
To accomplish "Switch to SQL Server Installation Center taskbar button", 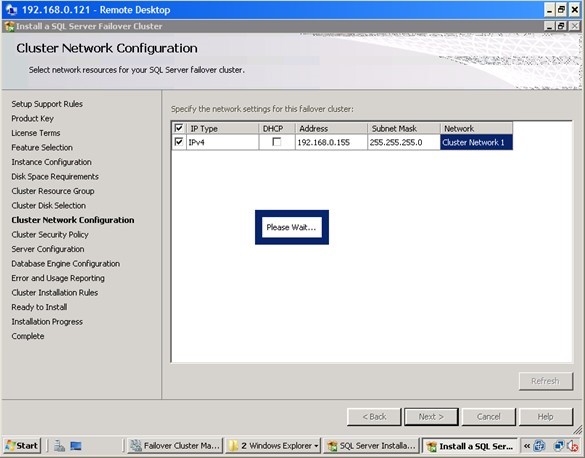I will coord(372,446).
